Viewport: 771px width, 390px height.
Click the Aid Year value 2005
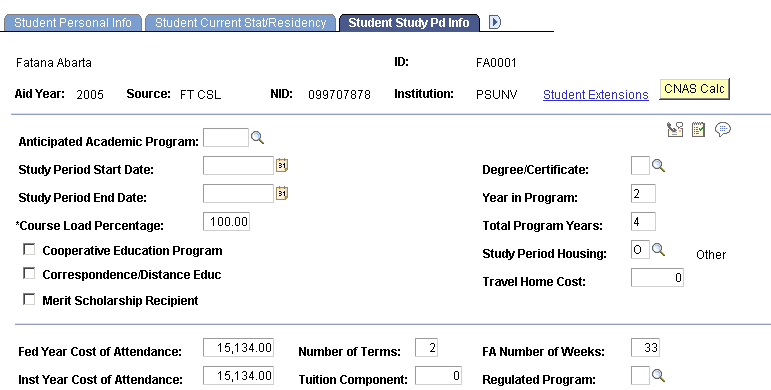pyautogui.click(x=90, y=94)
